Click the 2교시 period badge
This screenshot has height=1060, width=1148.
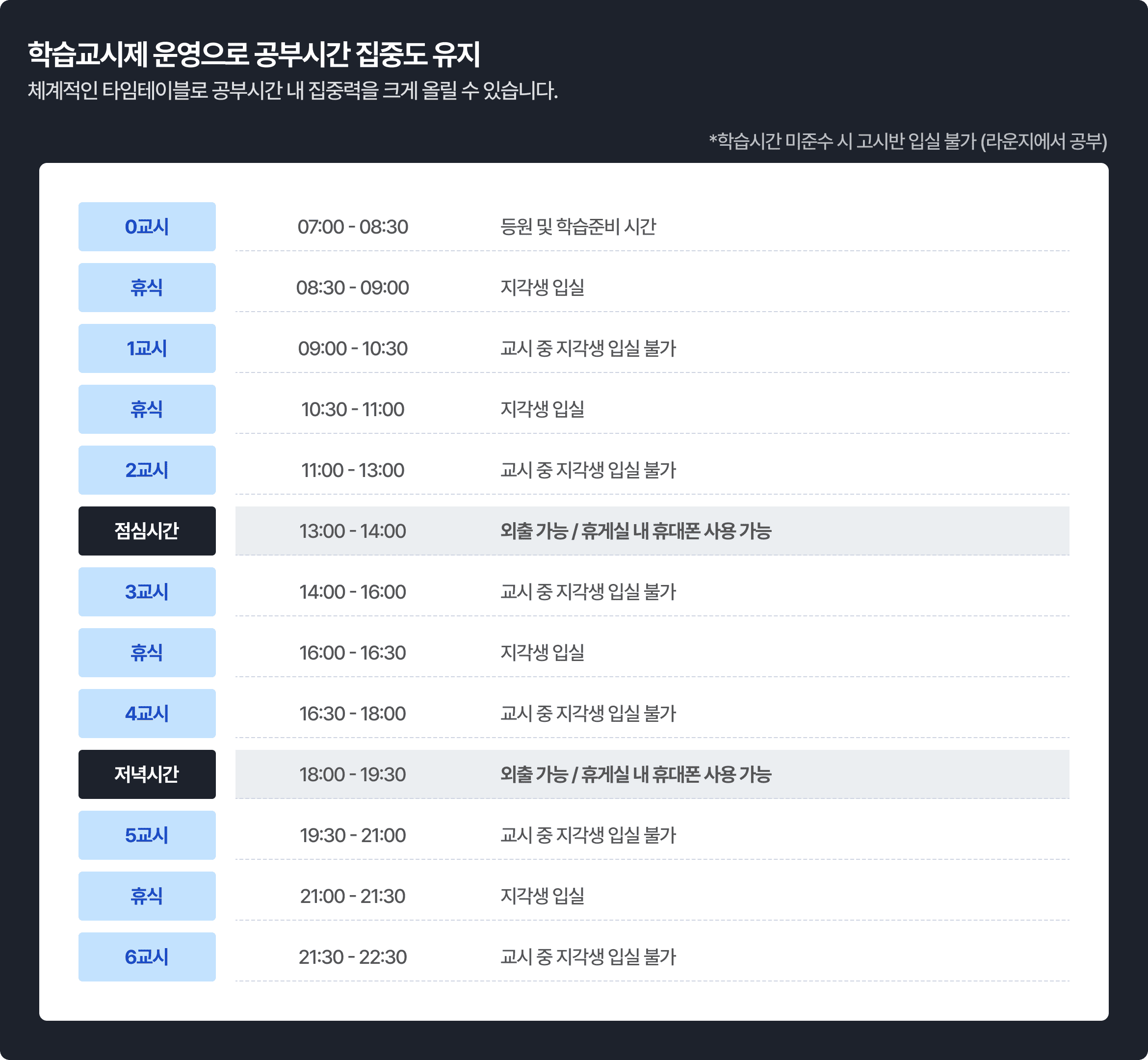pyautogui.click(x=147, y=470)
